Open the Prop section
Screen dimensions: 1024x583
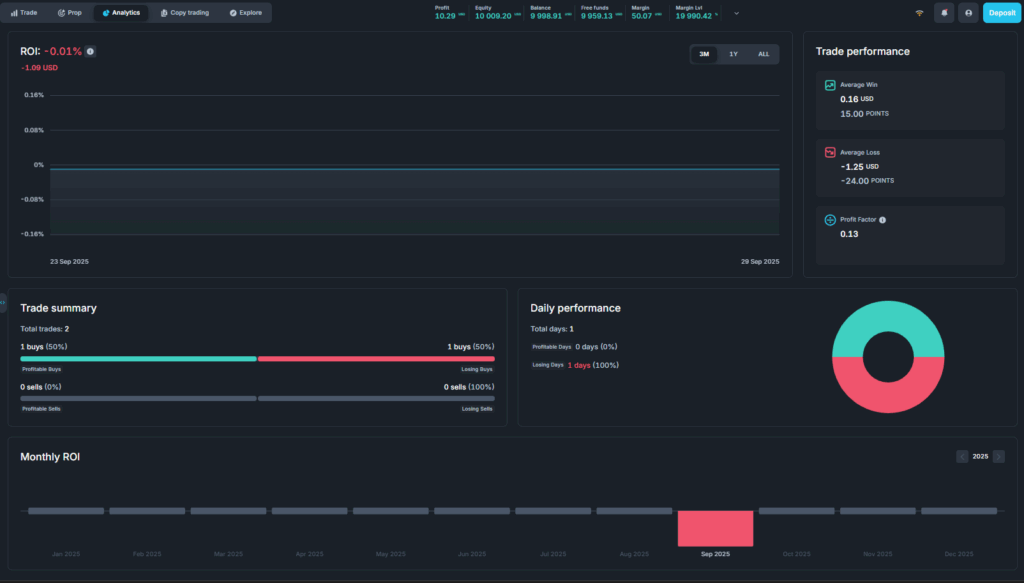[70, 13]
